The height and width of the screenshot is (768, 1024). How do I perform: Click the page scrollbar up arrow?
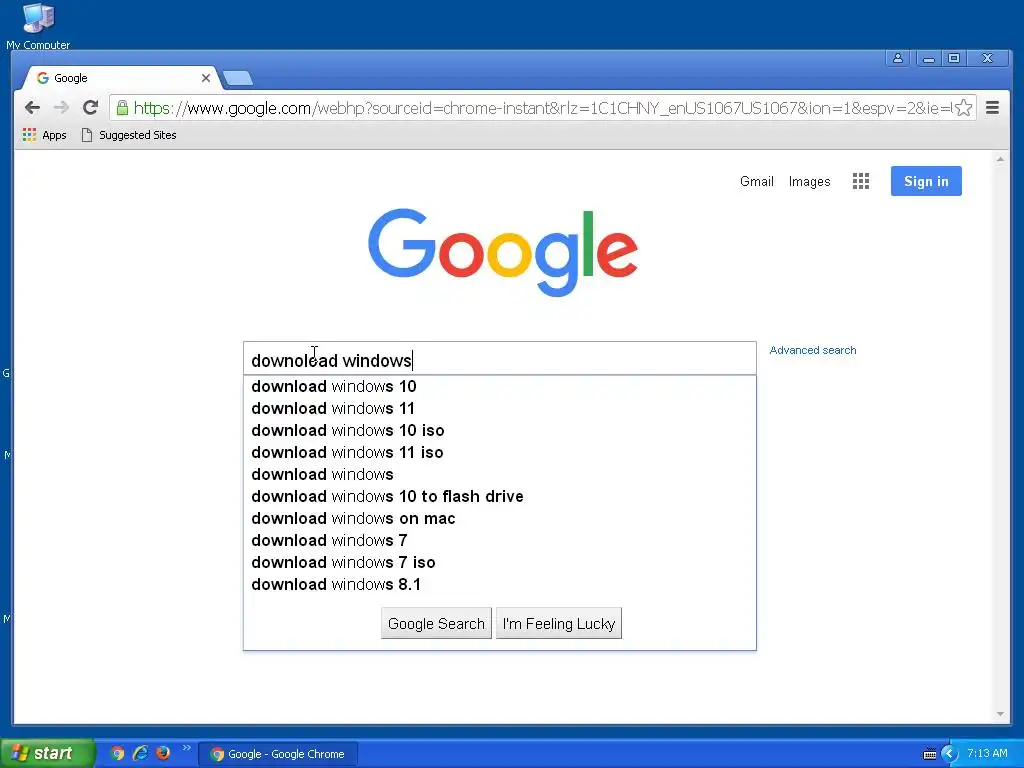1000,159
